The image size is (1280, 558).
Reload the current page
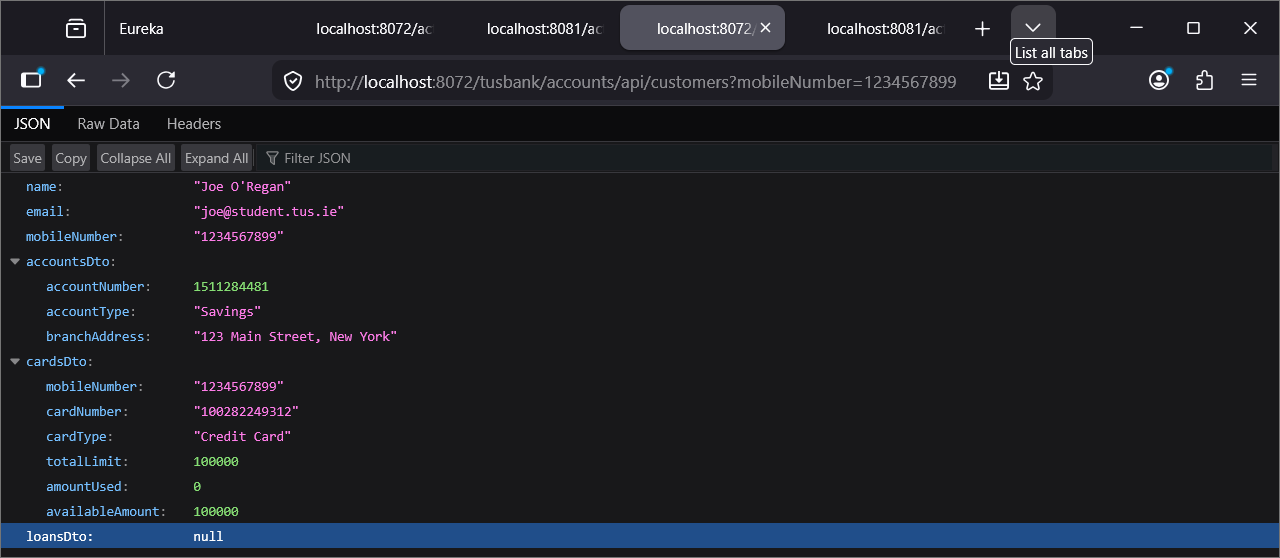[166, 80]
